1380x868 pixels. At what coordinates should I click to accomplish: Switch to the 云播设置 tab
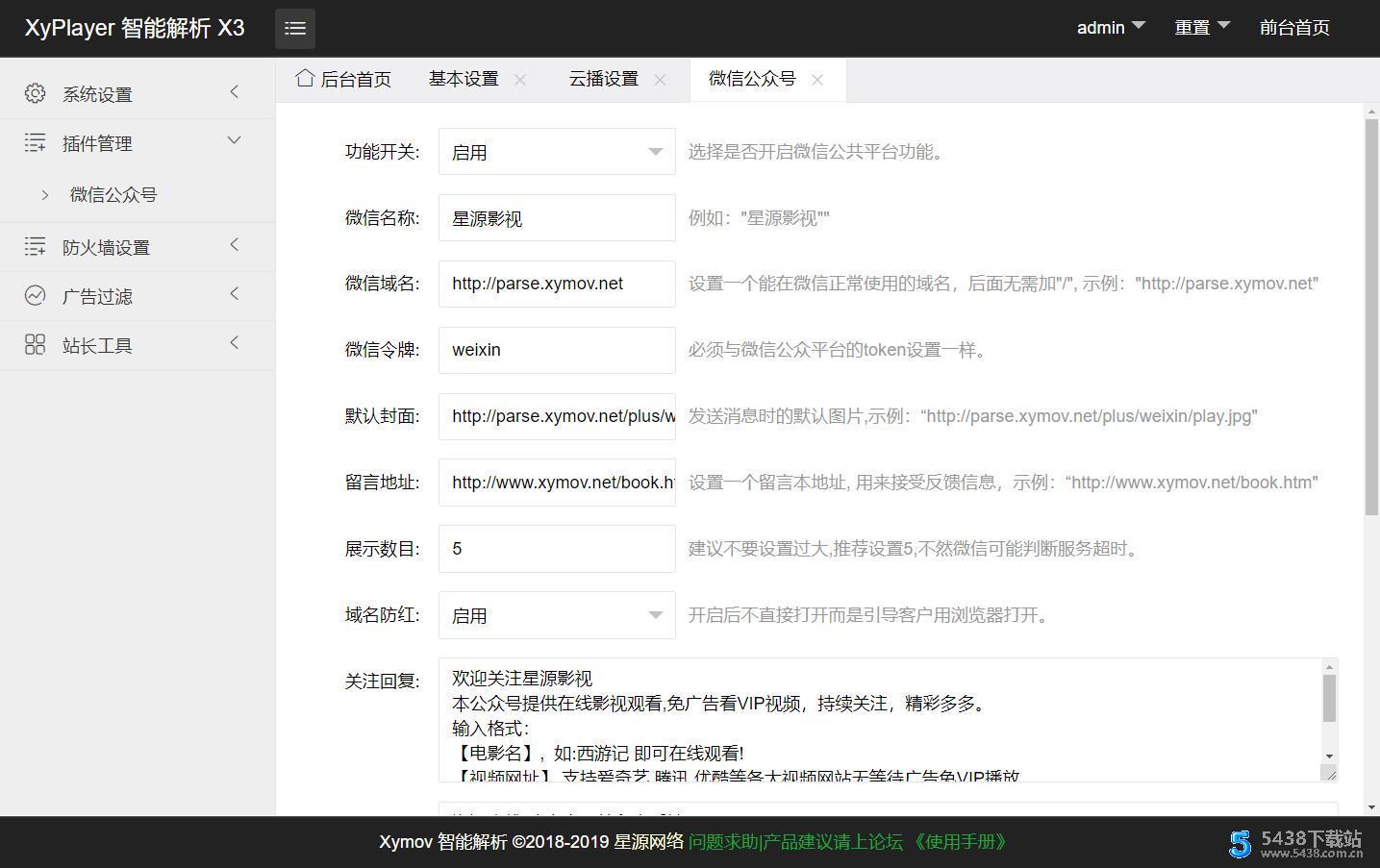[x=603, y=79]
